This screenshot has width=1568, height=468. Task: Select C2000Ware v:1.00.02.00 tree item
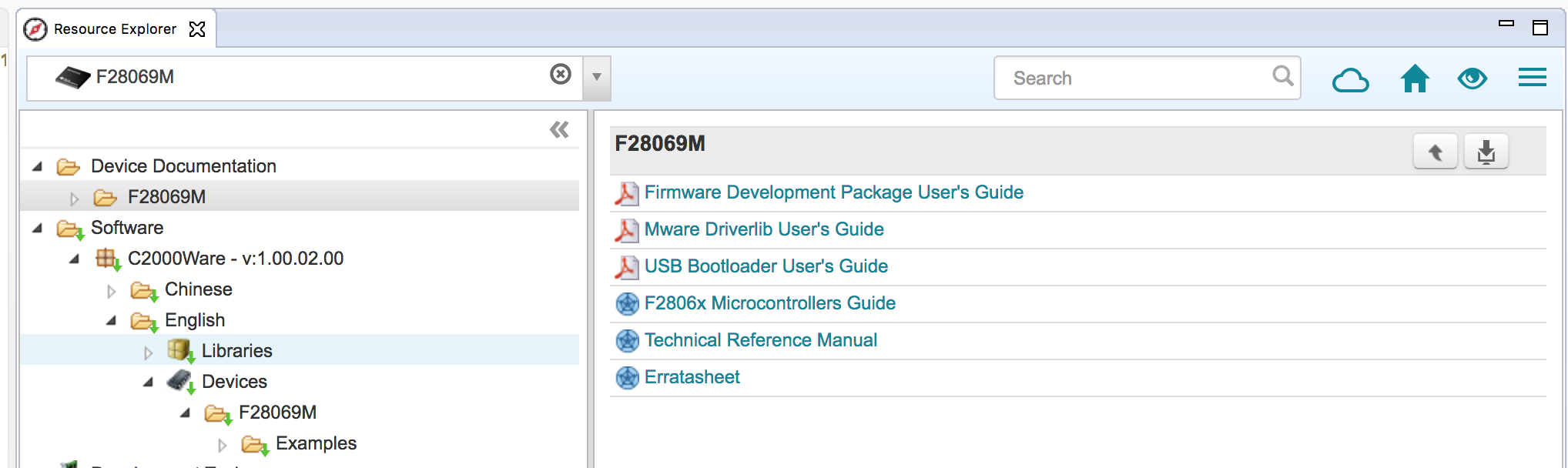point(235,259)
